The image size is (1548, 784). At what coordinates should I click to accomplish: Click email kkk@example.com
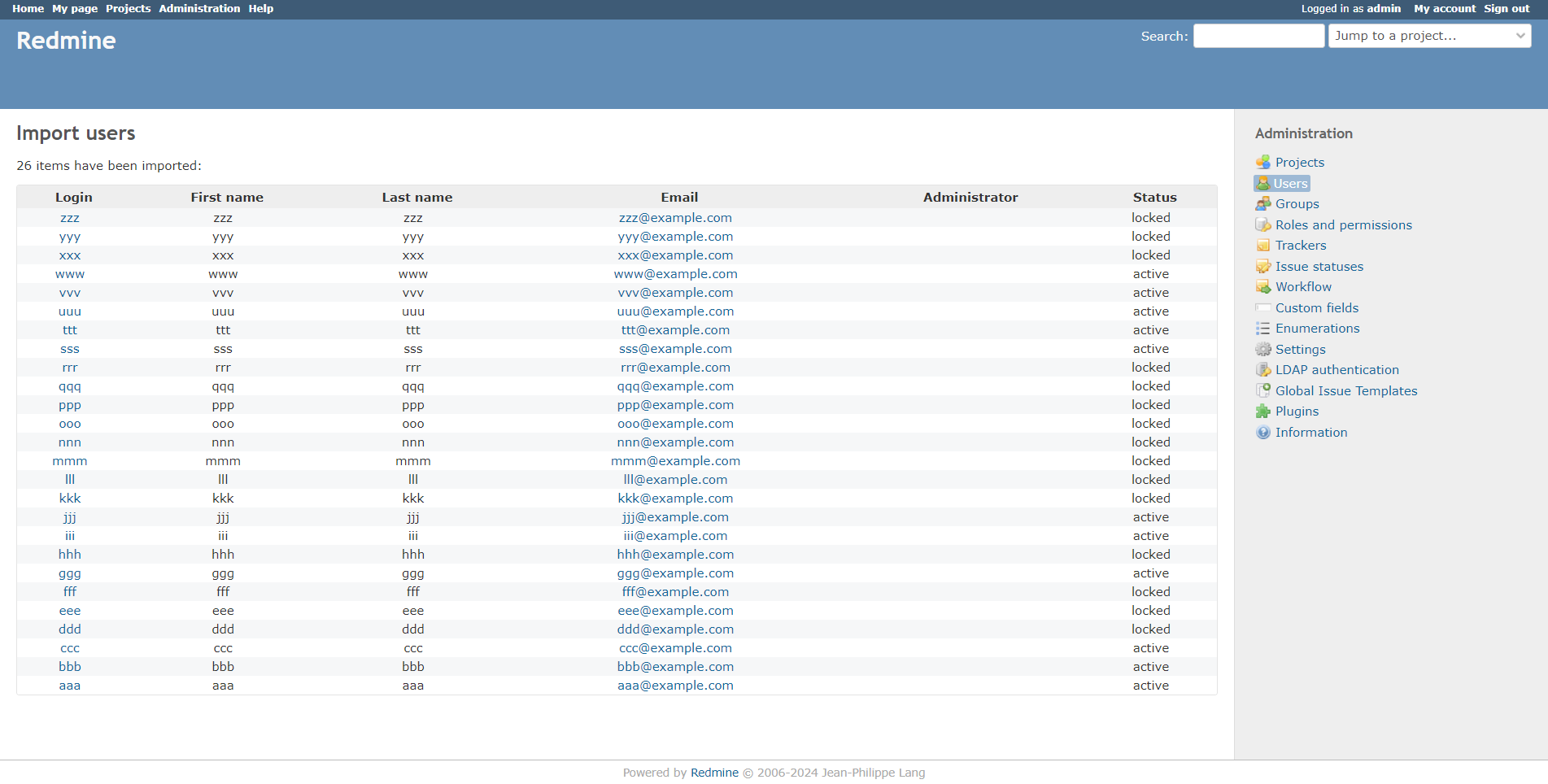click(675, 499)
